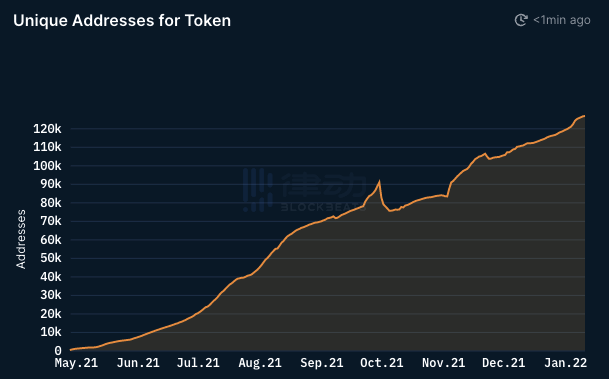Click the 80k y-axis value
The image size is (609, 379).
tap(50, 203)
